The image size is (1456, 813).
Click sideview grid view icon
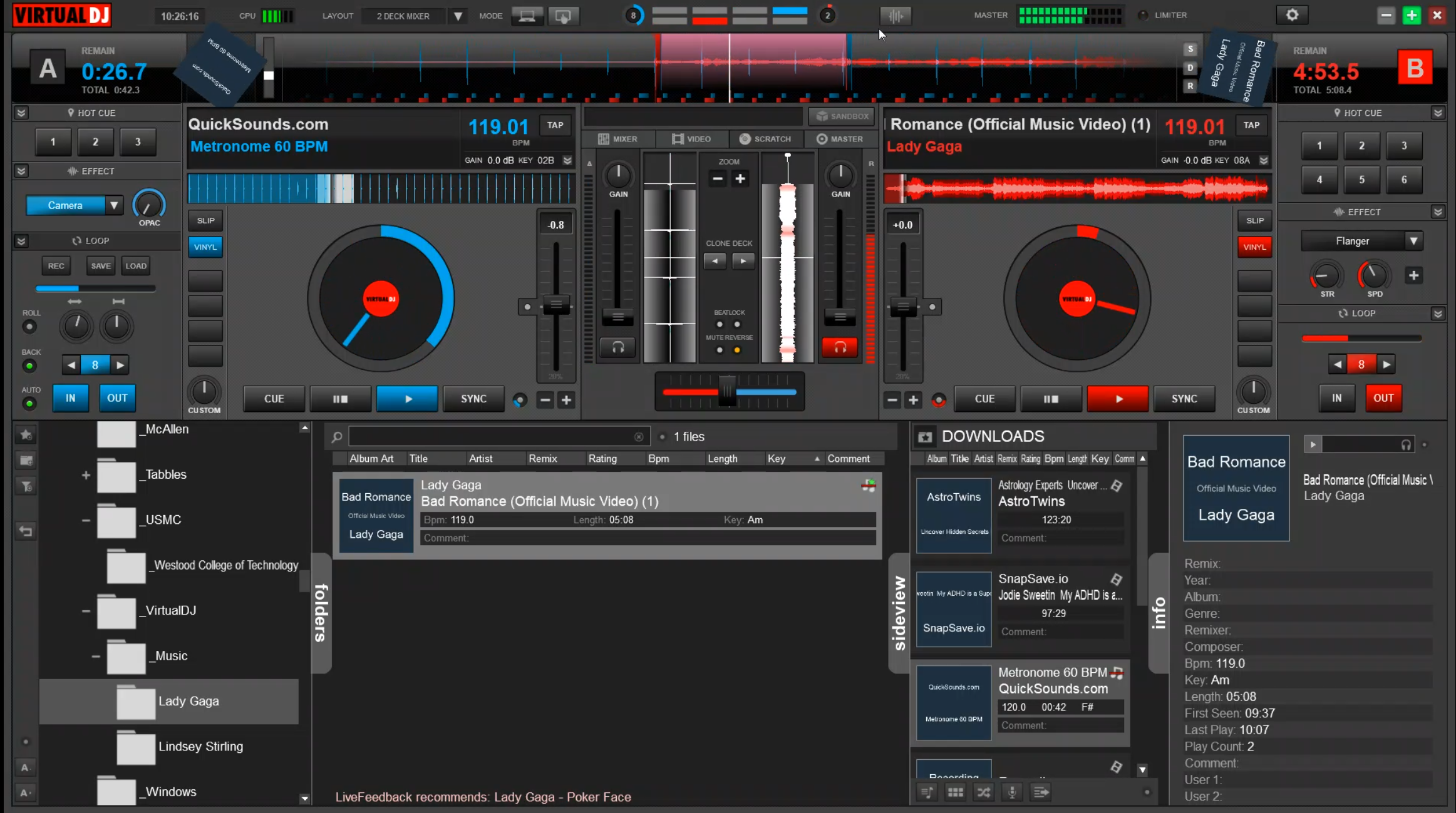(x=956, y=792)
